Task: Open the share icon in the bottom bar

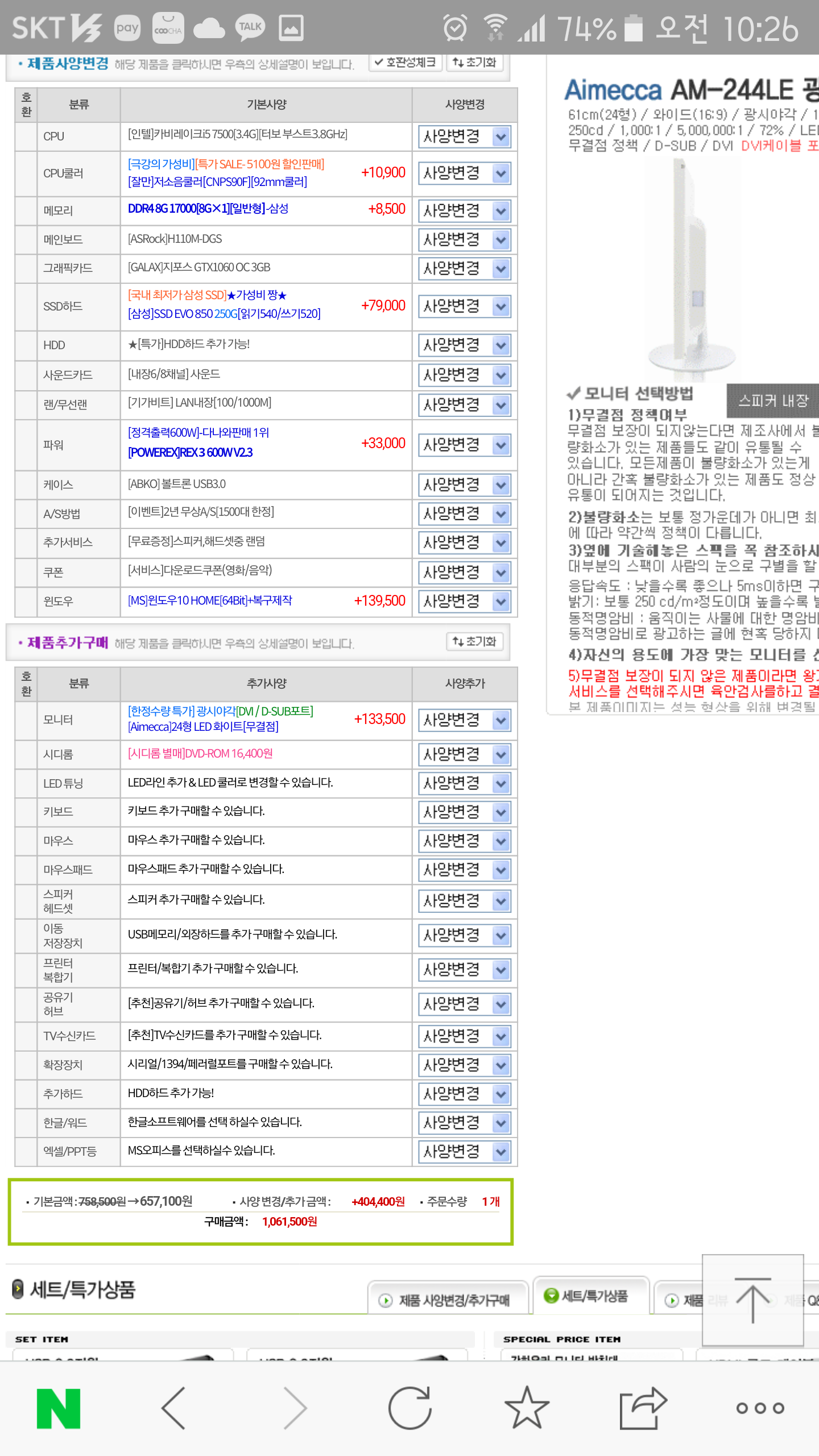Action: [643, 1408]
